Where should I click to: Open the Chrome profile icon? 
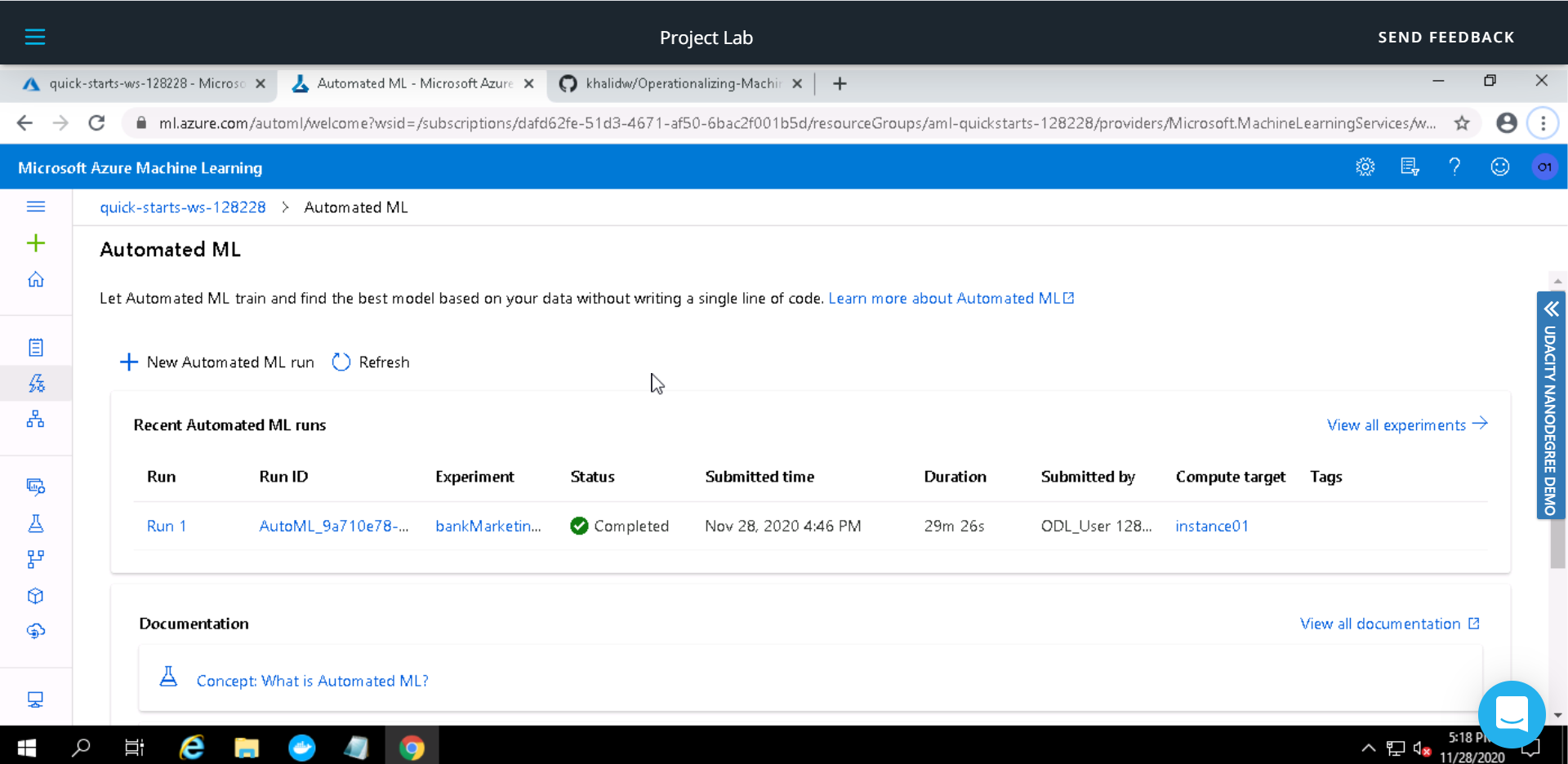[1507, 122]
